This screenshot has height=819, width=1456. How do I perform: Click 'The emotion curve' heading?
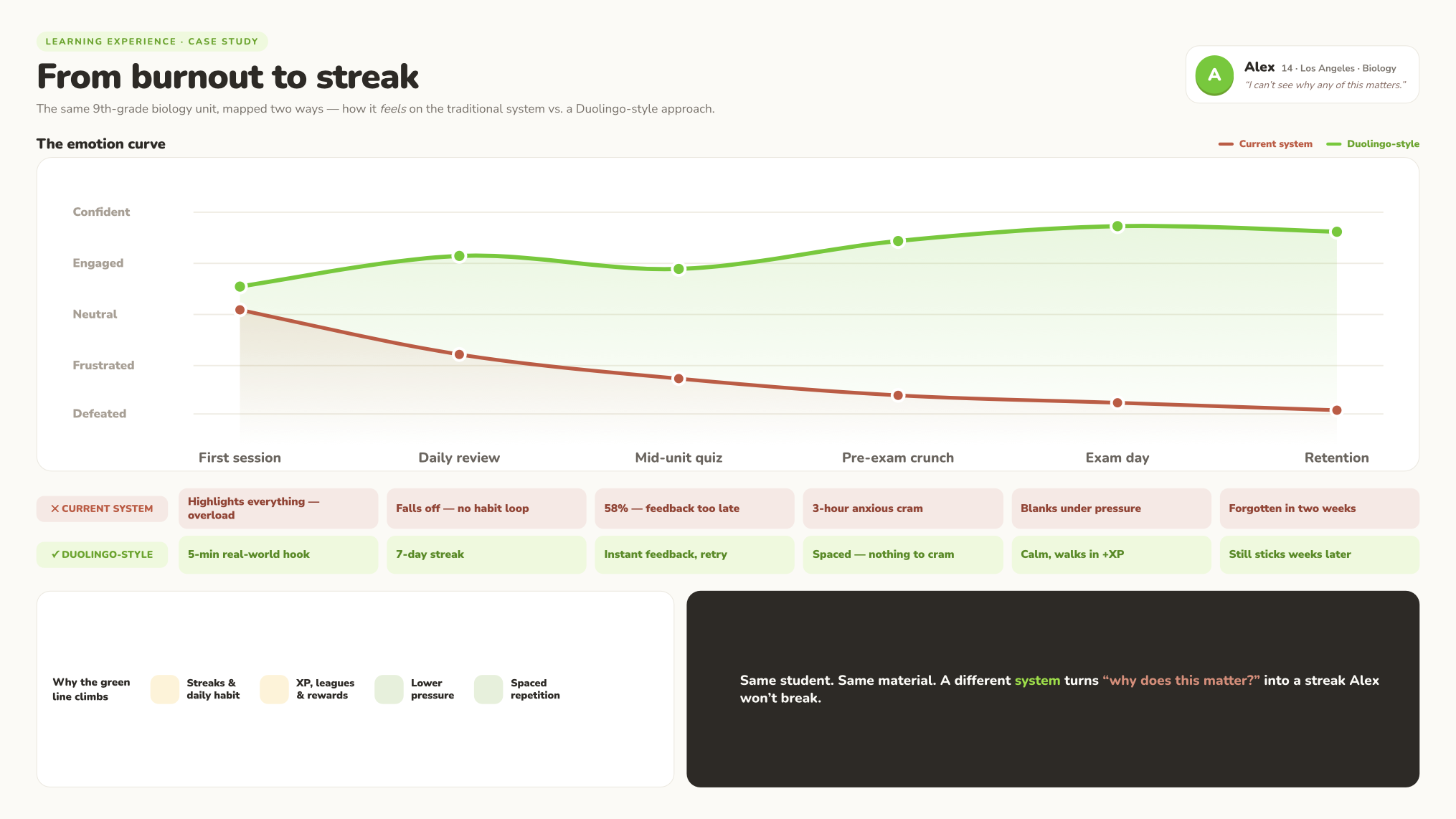point(101,144)
